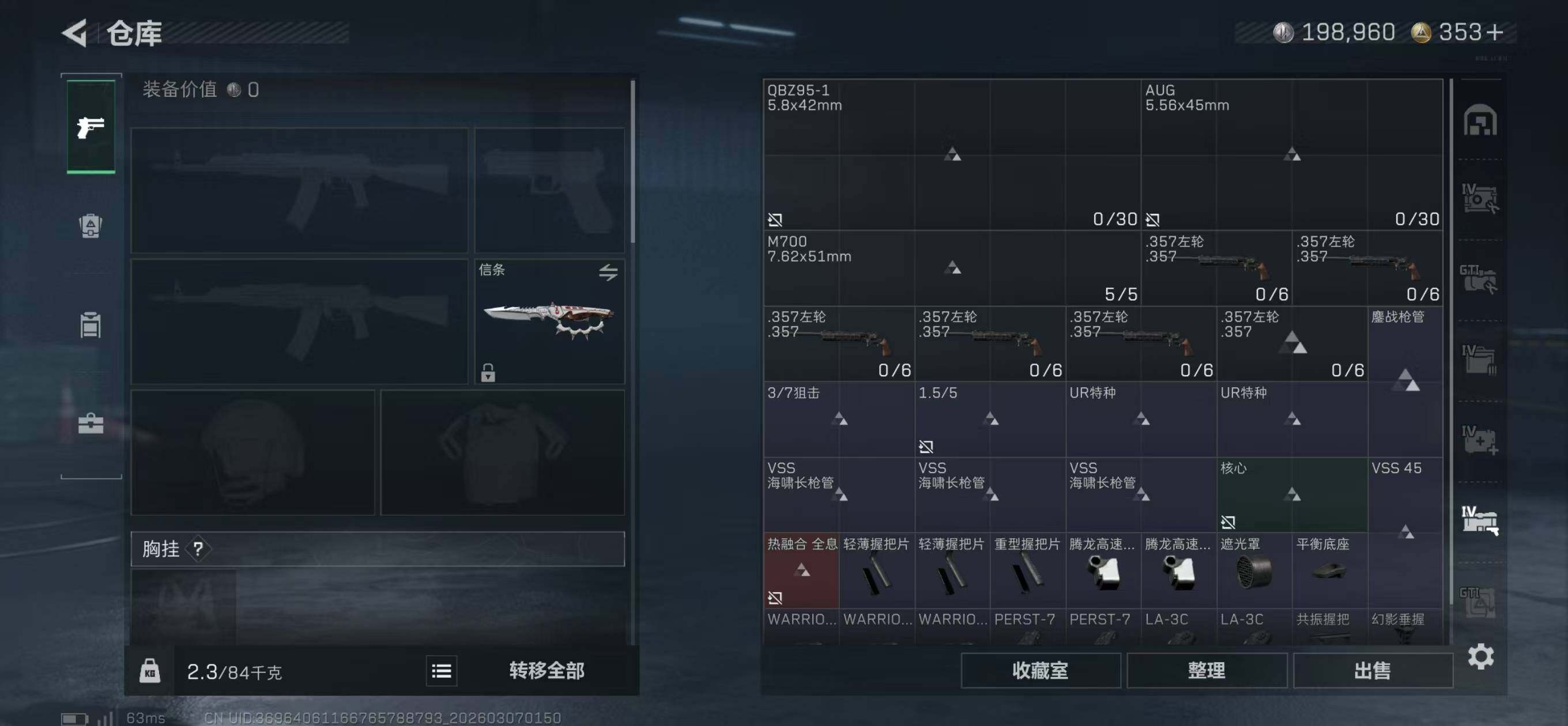The image size is (1568, 726).
Task: Open the chest rig sidebar icon
Action: [x=91, y=324]
